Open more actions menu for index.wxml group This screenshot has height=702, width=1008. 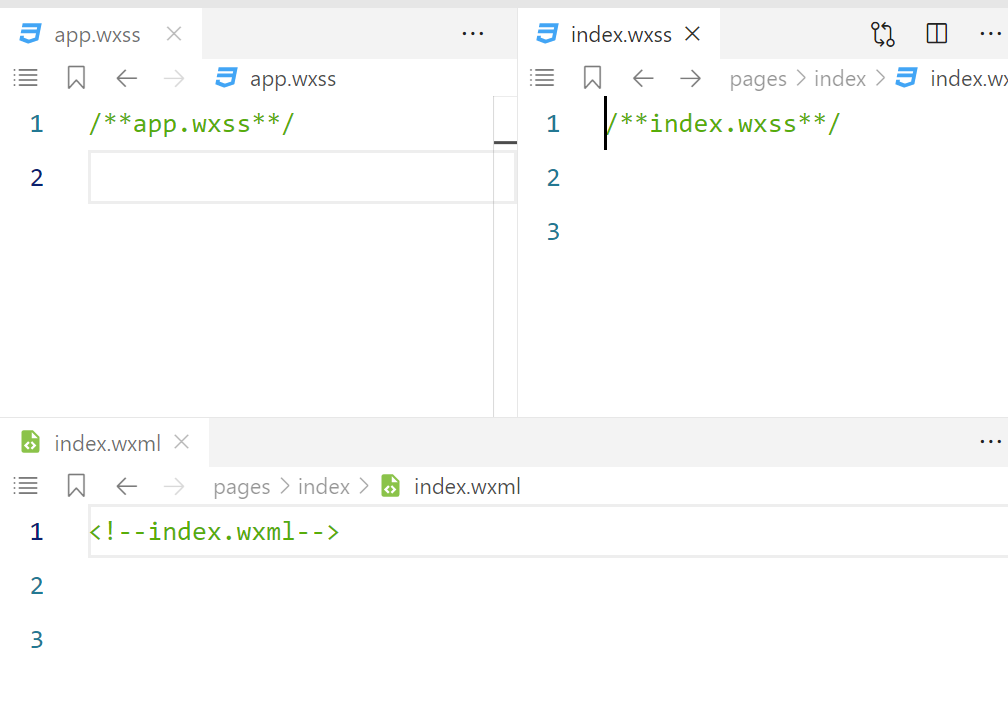click(991, 441)
